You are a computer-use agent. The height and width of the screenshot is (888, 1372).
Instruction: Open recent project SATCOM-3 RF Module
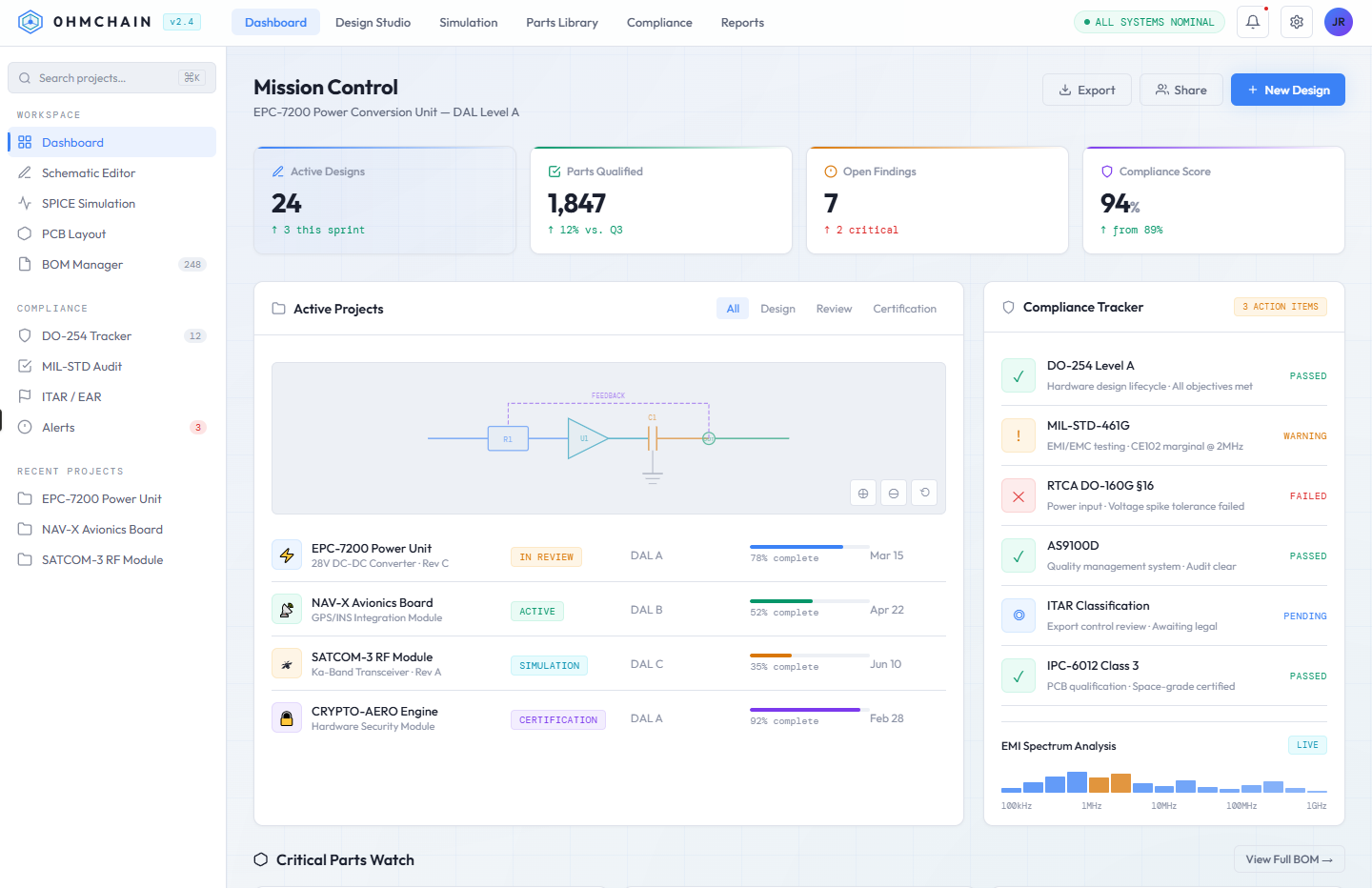[x=111, y=559]
